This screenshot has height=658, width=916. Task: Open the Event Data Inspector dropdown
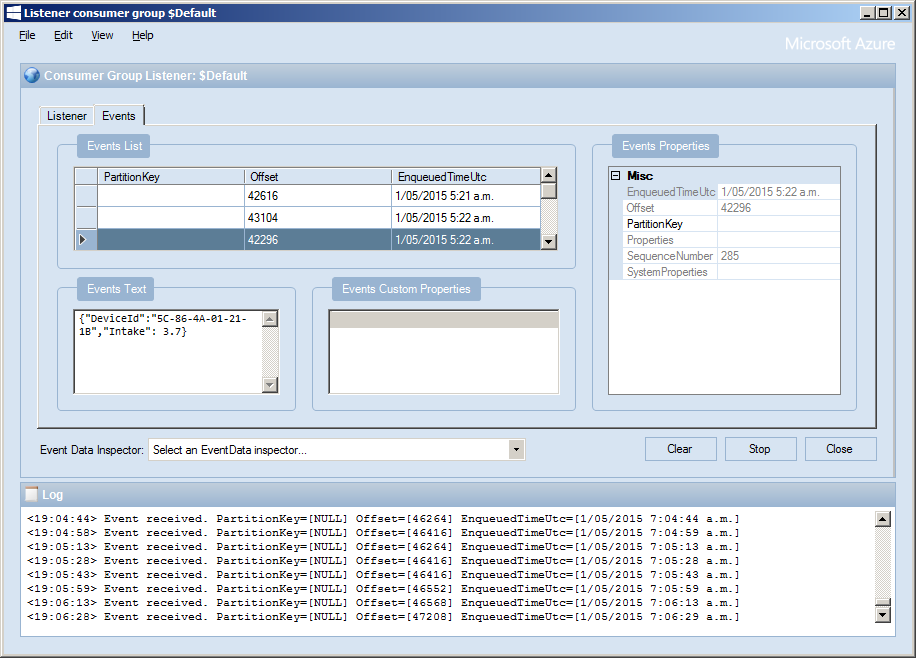pyautogui.click(x=516, y=450)
